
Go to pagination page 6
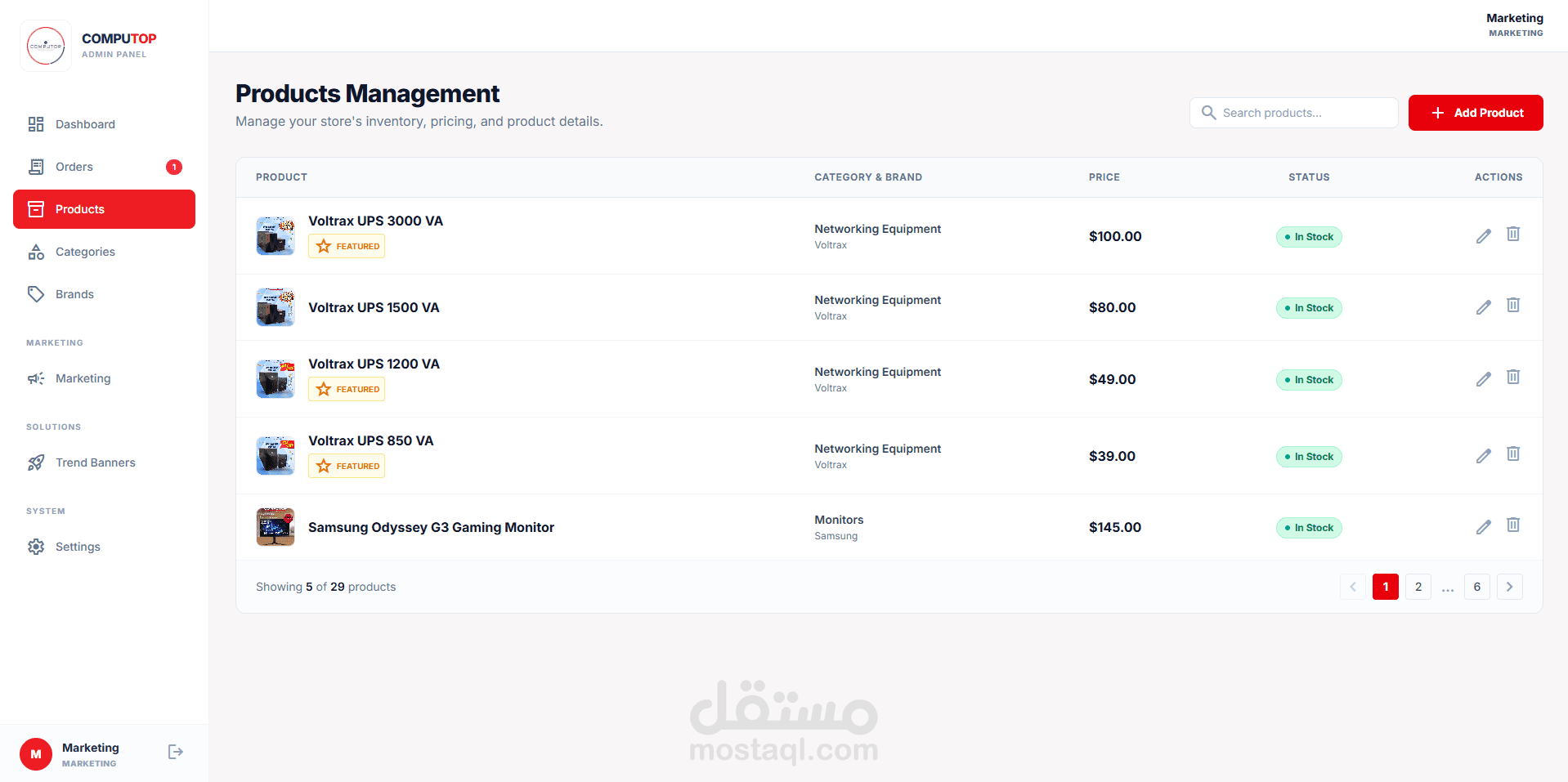[1477, 587]
